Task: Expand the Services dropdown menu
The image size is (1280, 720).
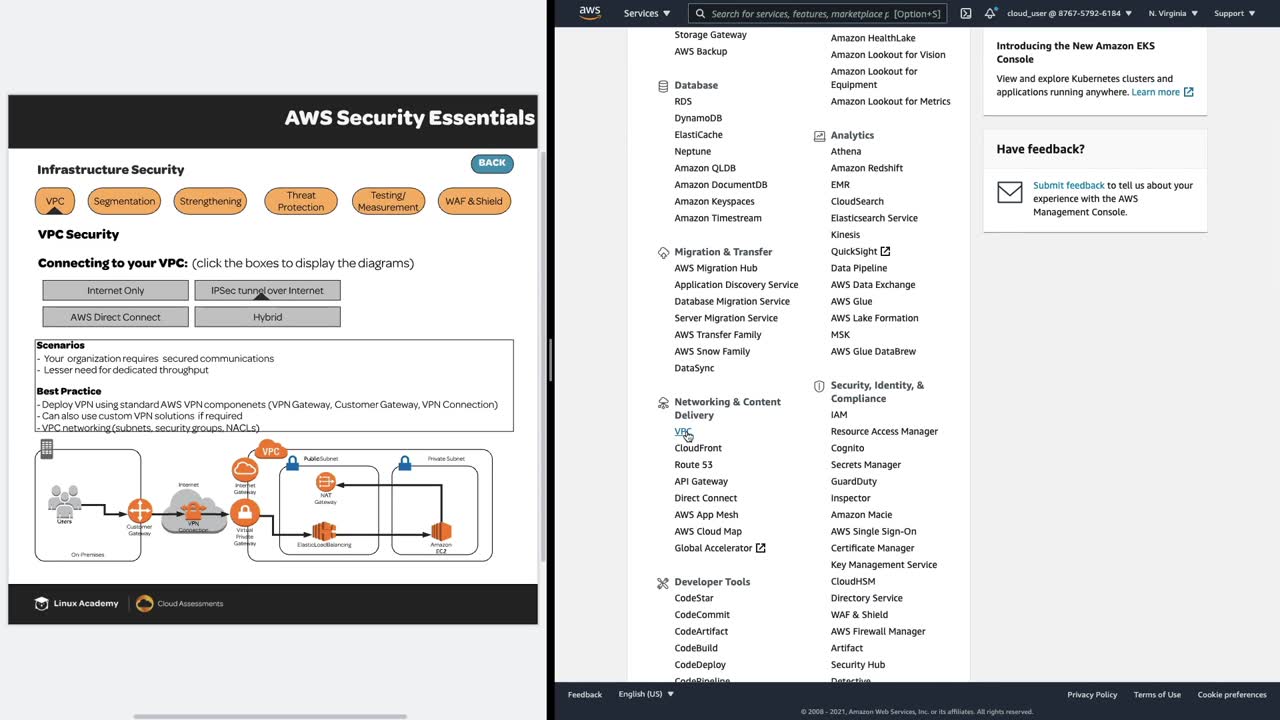Action: 647,14
